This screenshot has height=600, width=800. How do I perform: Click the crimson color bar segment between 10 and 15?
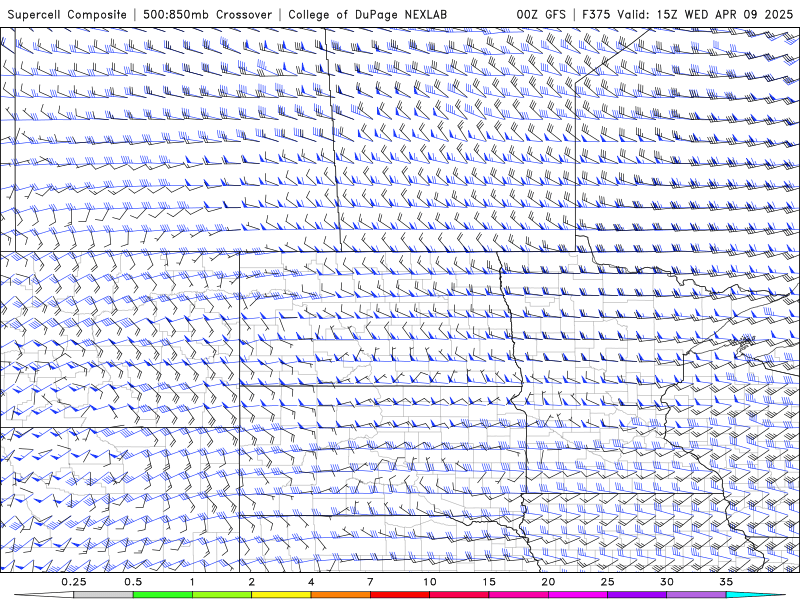tap(459, 595)
